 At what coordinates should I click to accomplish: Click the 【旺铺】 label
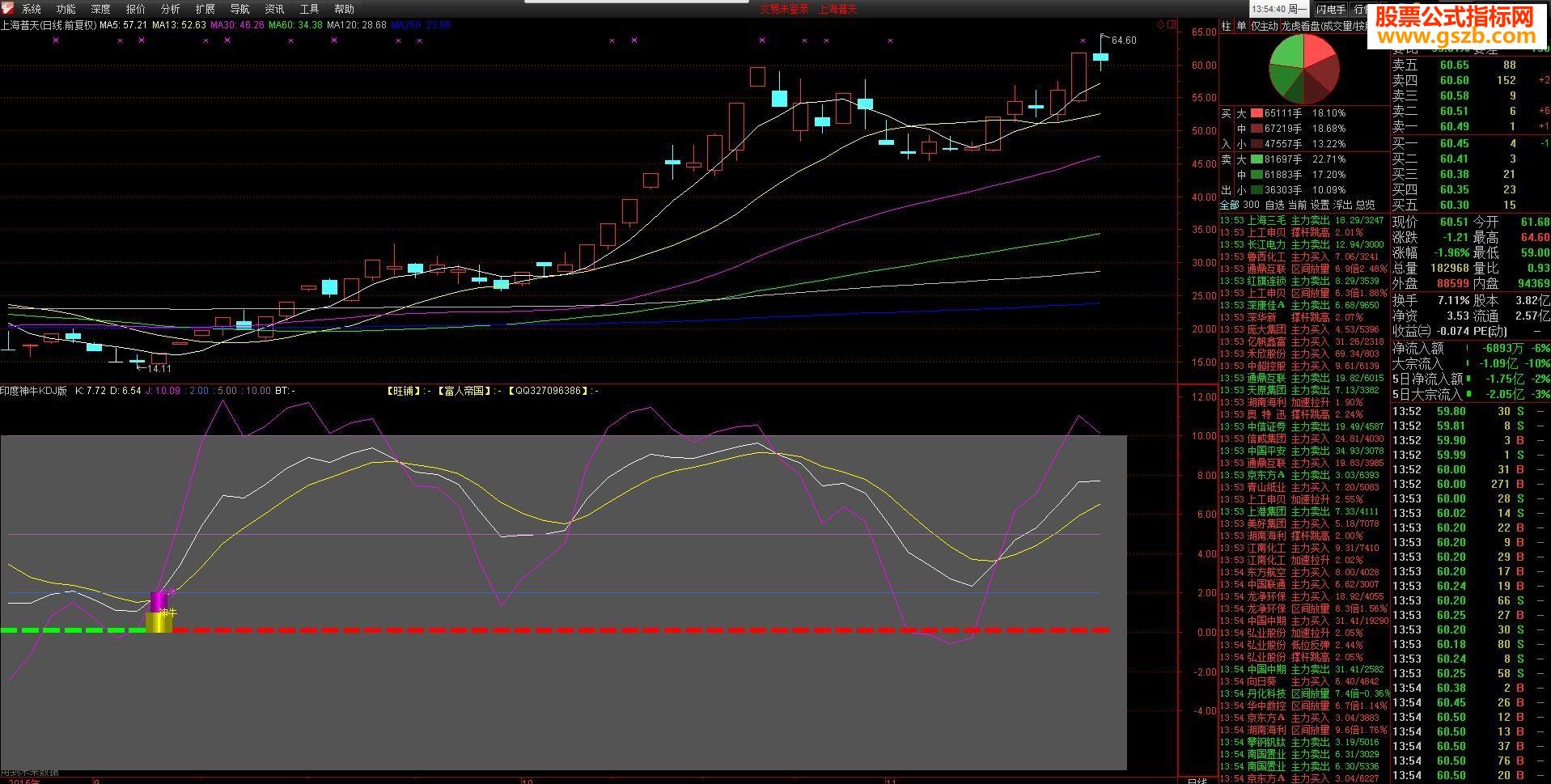[x=405, y=391]
